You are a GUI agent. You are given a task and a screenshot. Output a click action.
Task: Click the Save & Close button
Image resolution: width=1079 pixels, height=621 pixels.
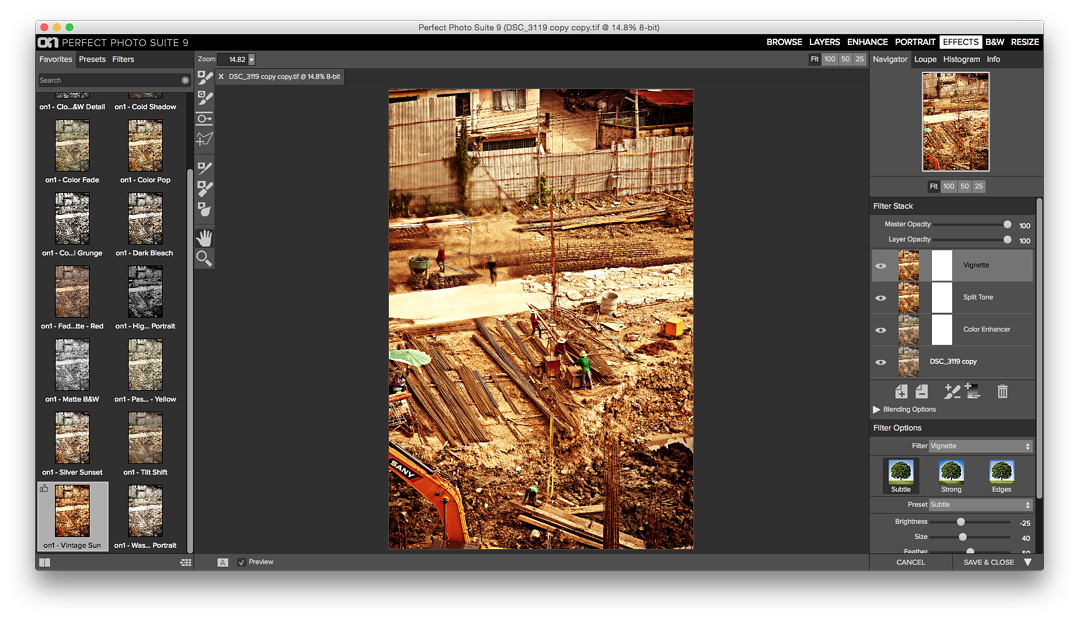tap(988, 562)
